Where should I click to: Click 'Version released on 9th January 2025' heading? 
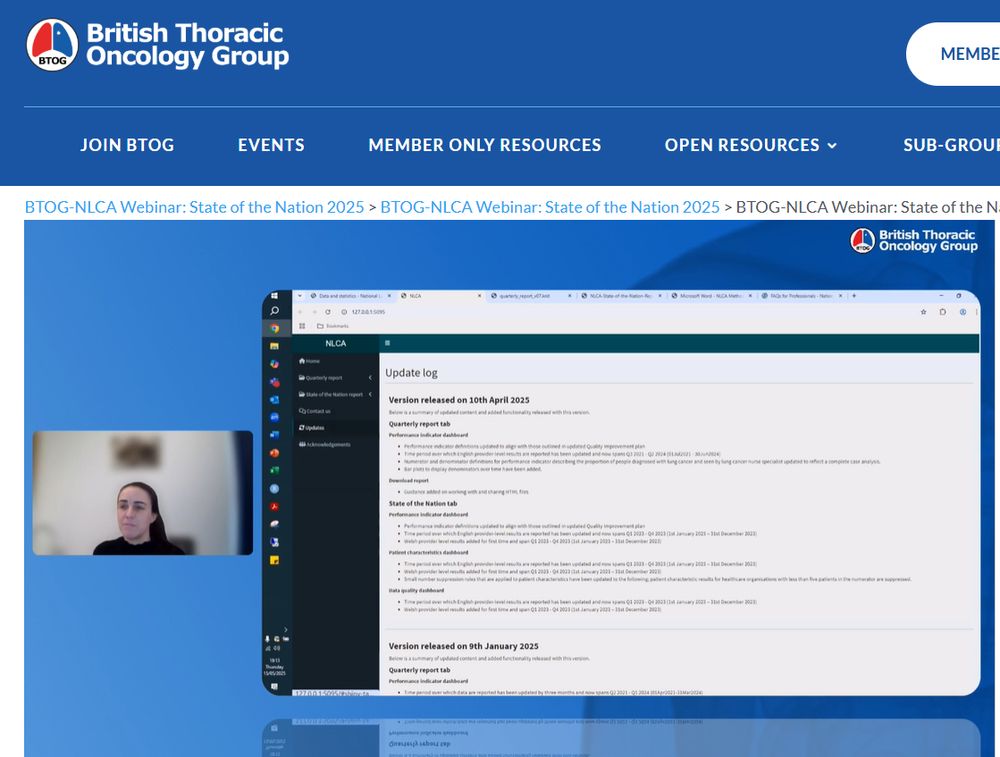click(x=464, y=646)
